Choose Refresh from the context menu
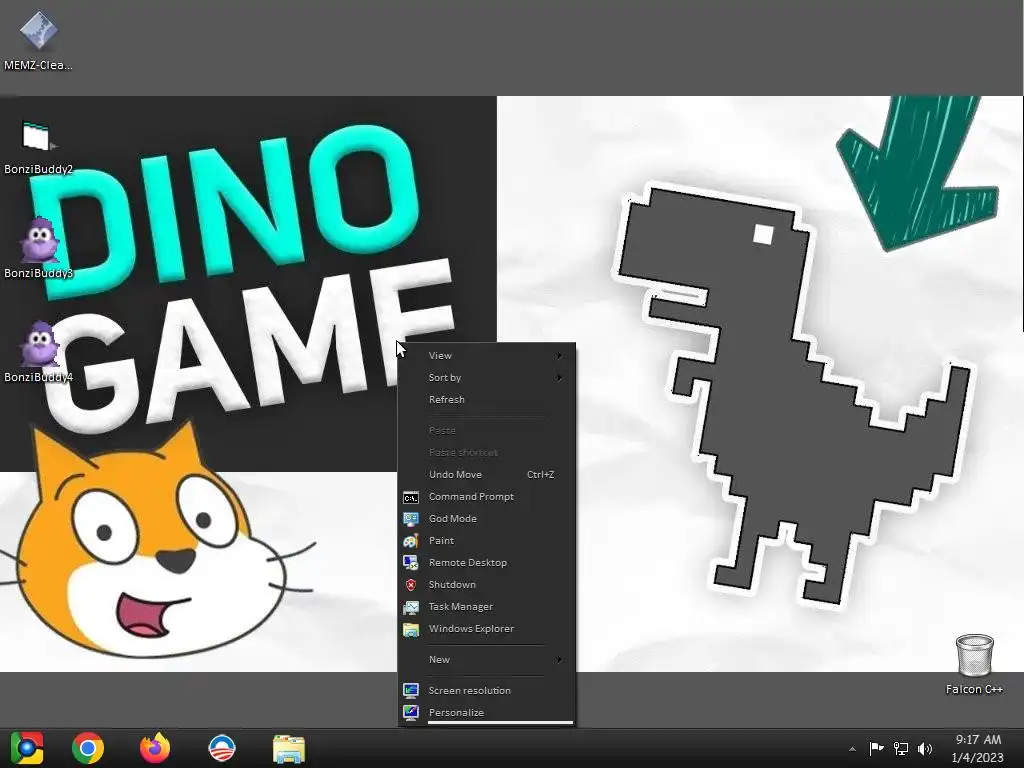Screen dimensions: 1024x768 487,400
